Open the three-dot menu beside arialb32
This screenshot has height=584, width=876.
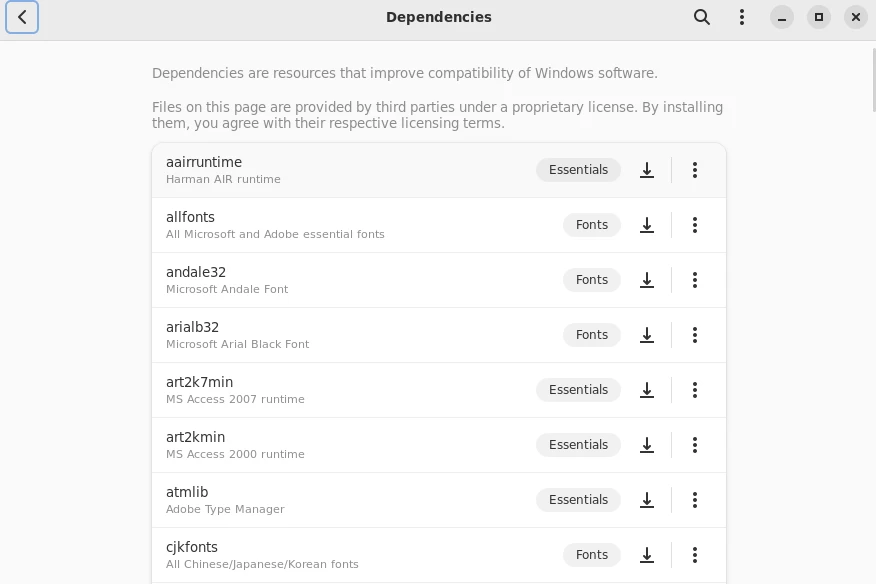tap(695, 335)
